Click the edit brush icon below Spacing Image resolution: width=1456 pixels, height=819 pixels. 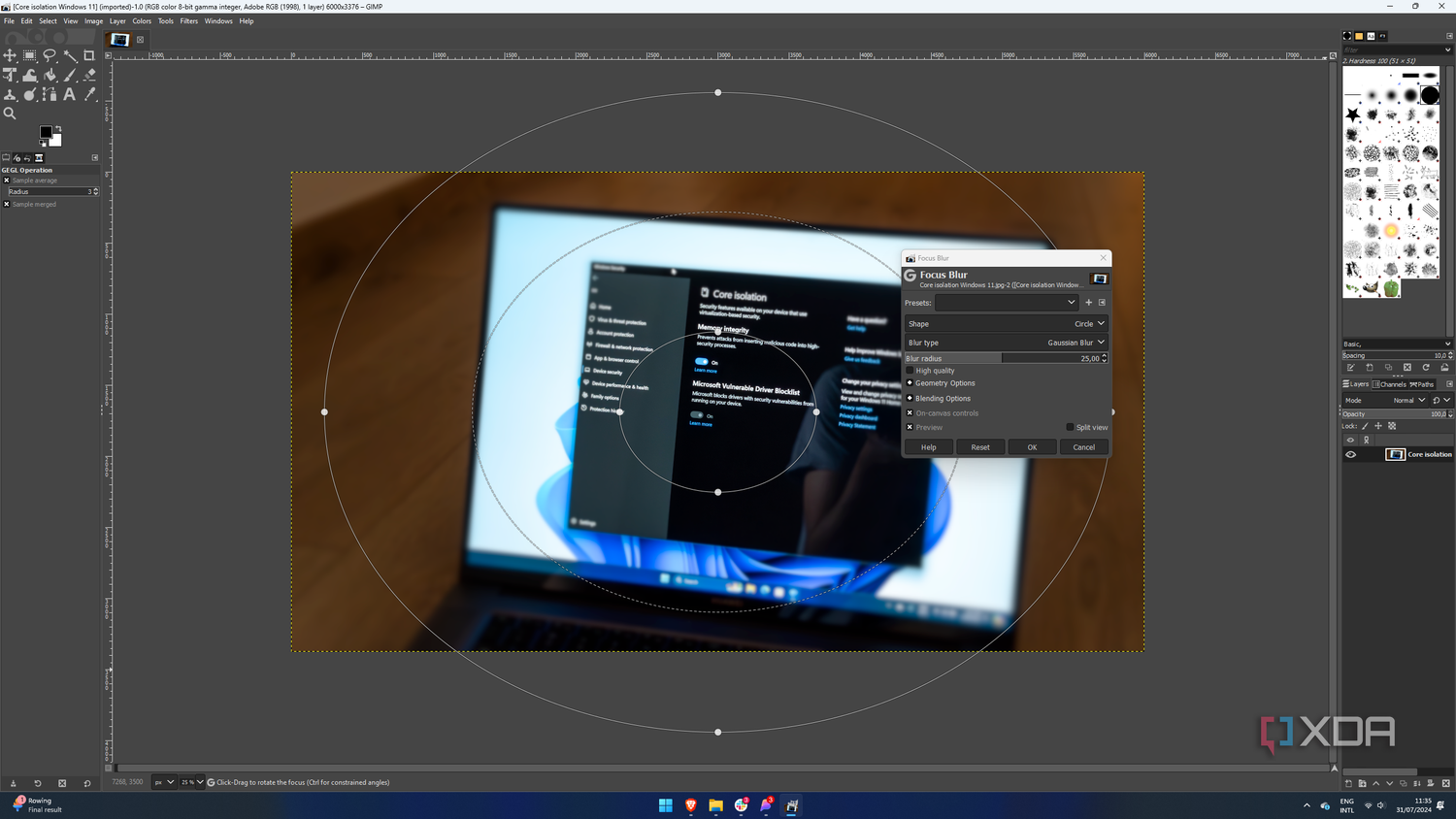click(x=1350, y=368)
